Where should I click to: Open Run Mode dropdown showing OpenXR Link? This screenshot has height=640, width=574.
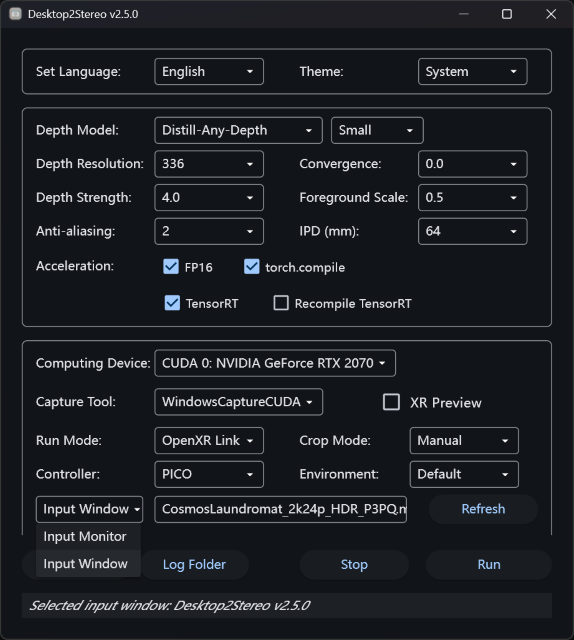209,440
